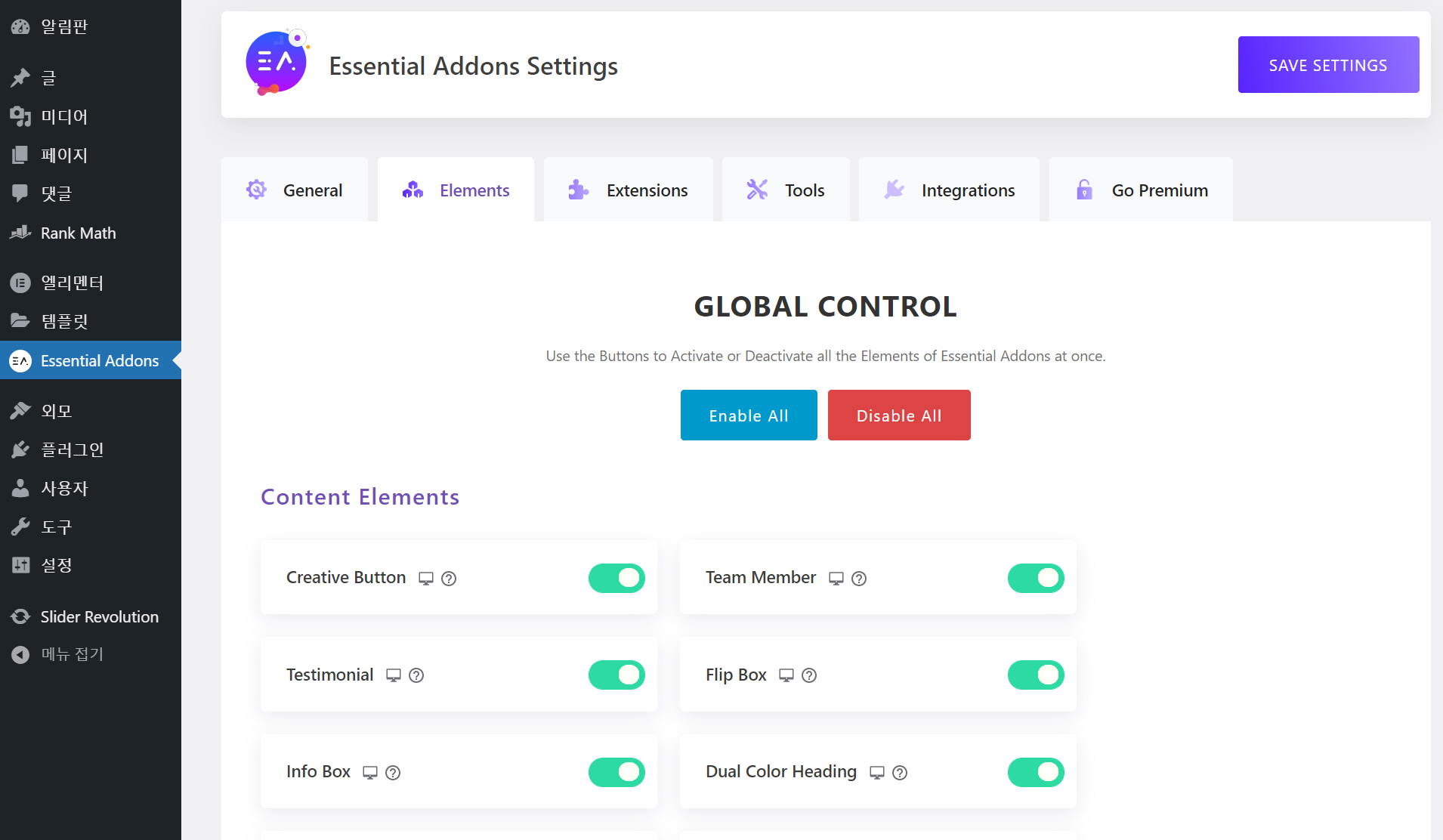Open Testimonial documentation help icon
The image size is (1443, 840).
[x=416, y=675]
